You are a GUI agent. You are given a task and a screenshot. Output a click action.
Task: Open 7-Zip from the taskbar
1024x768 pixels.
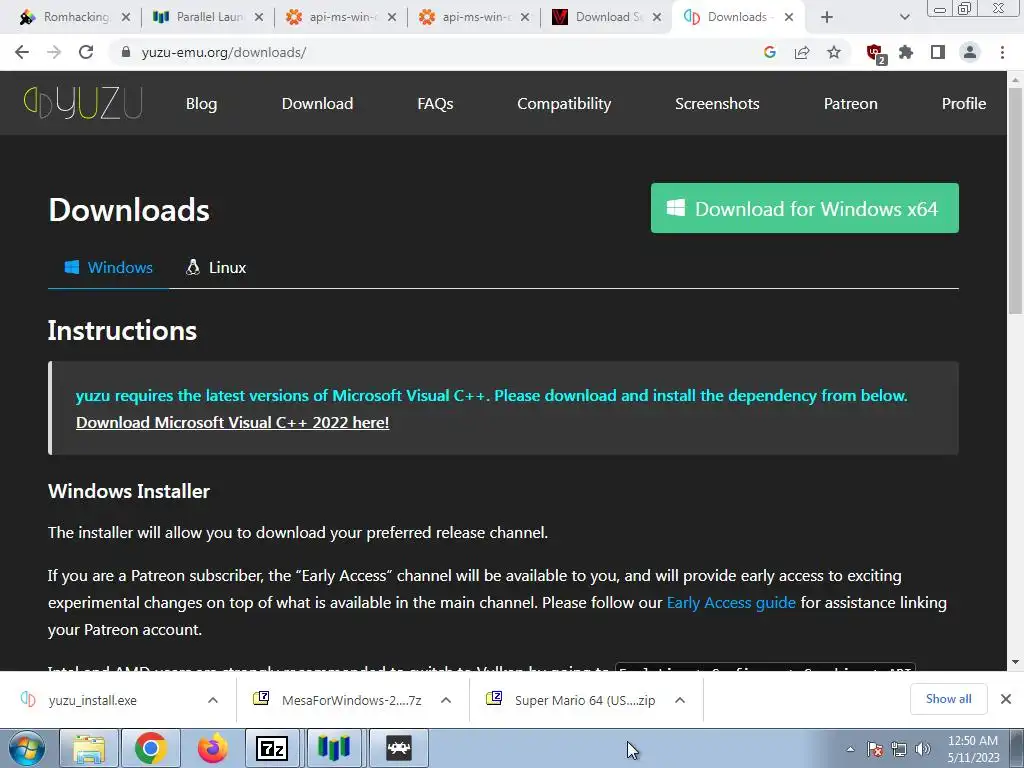[x=272, y=748]
